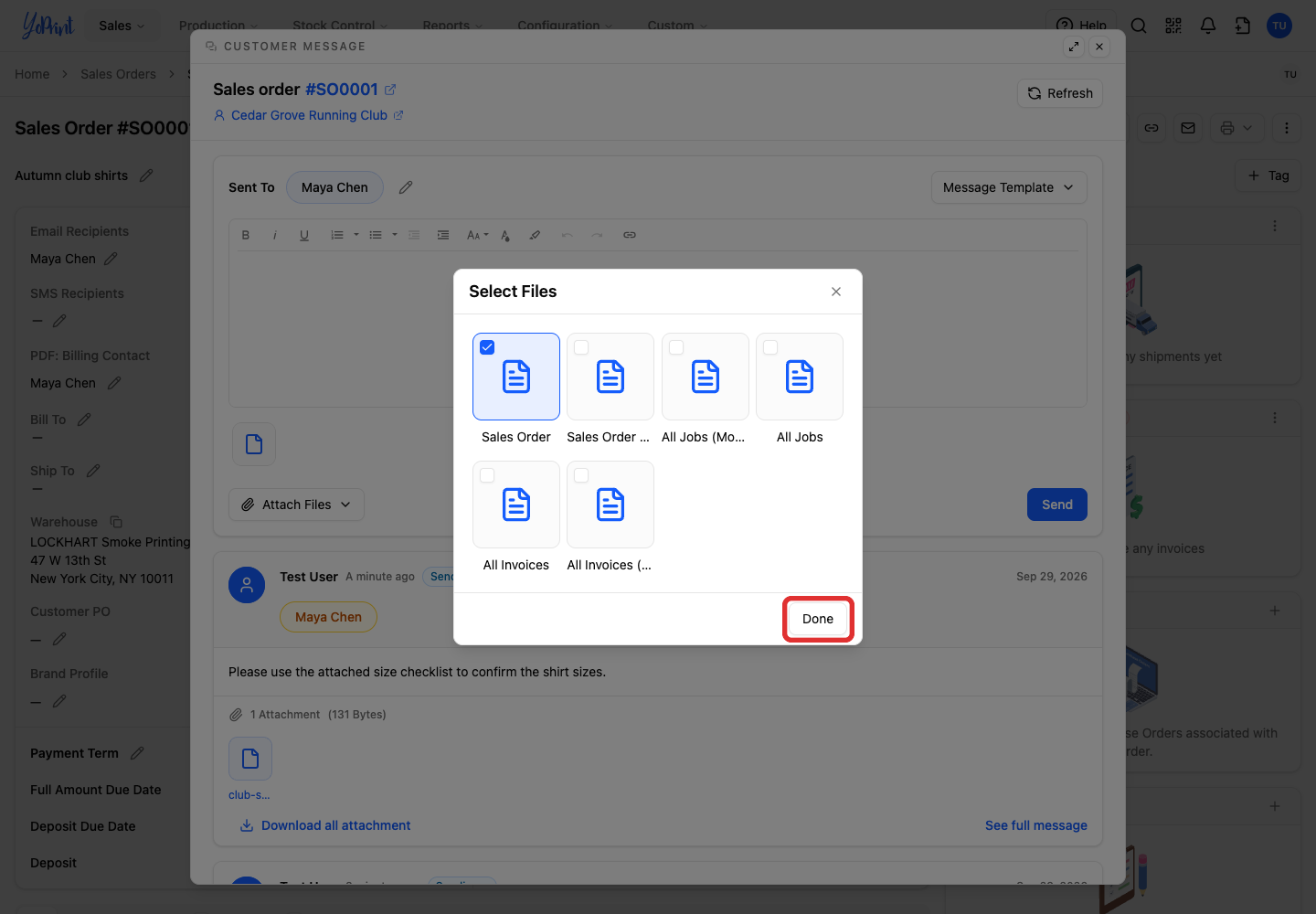Viewport: 1316px width, 914px height.
Task: Refresh the customer message panel
Action: (x=1060, y=93)
